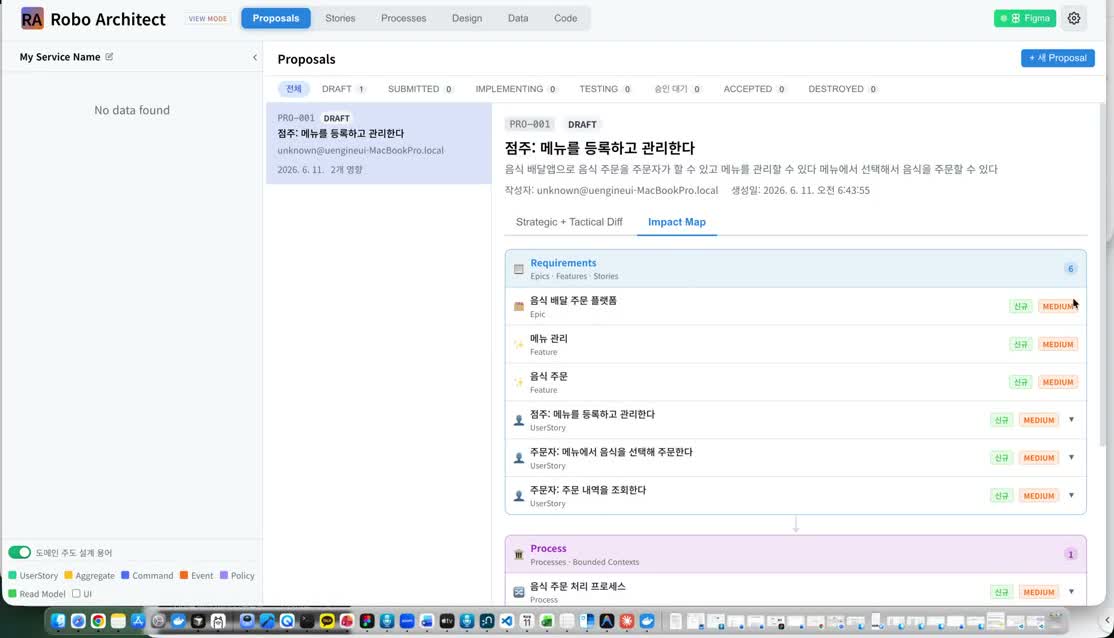Click the Requirements section list icon

(x=519, y=269)
